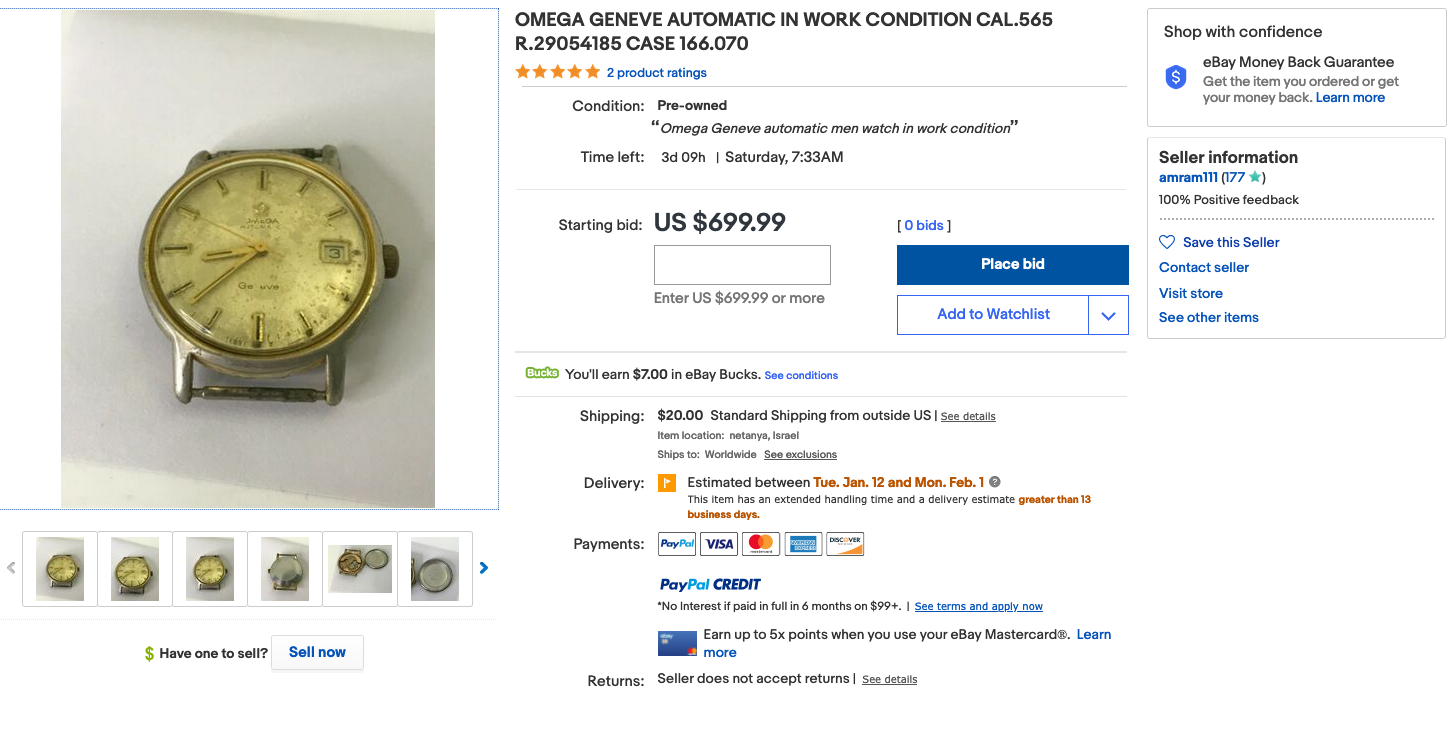Click the bid amount input field
The width and height of the screenshot is (1453, 741).
pos(742,265)
